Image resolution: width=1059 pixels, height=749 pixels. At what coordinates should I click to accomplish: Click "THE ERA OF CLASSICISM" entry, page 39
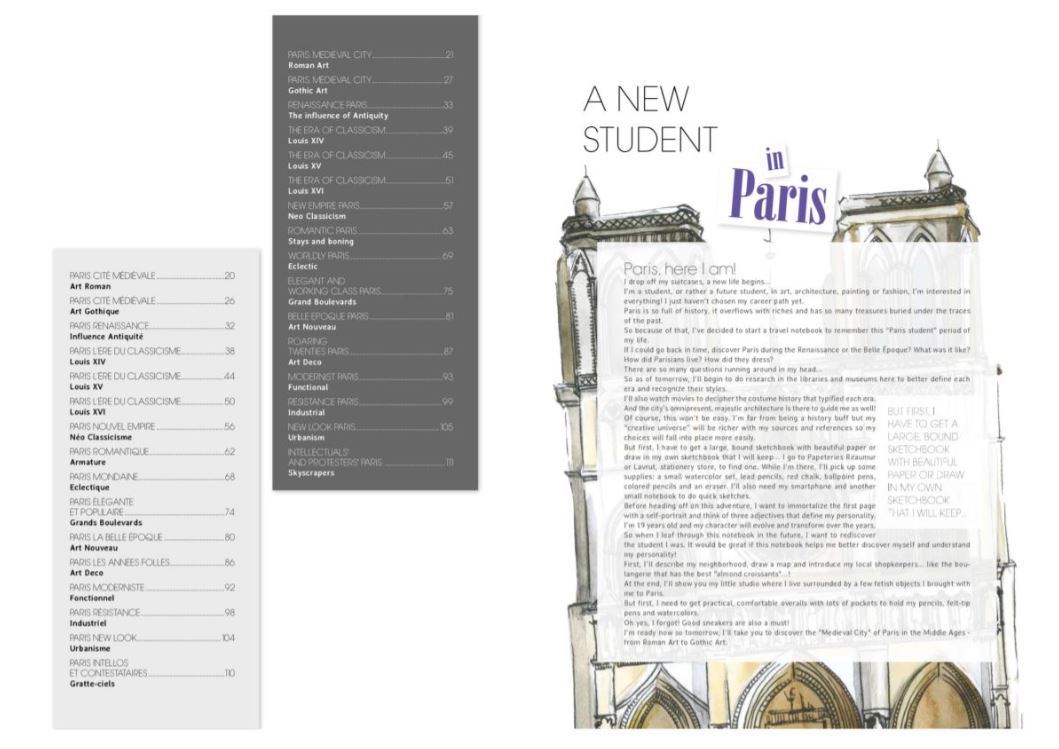[371, 130]
